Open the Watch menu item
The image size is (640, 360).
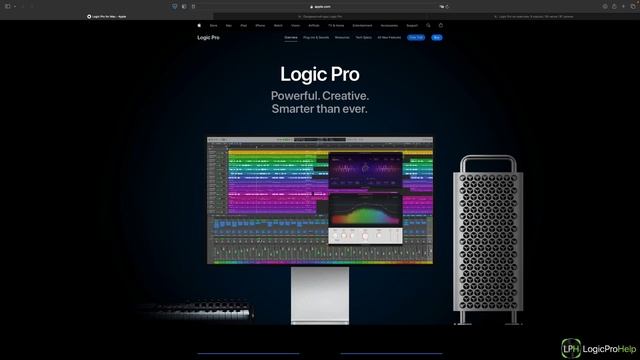tap(278, 25)
